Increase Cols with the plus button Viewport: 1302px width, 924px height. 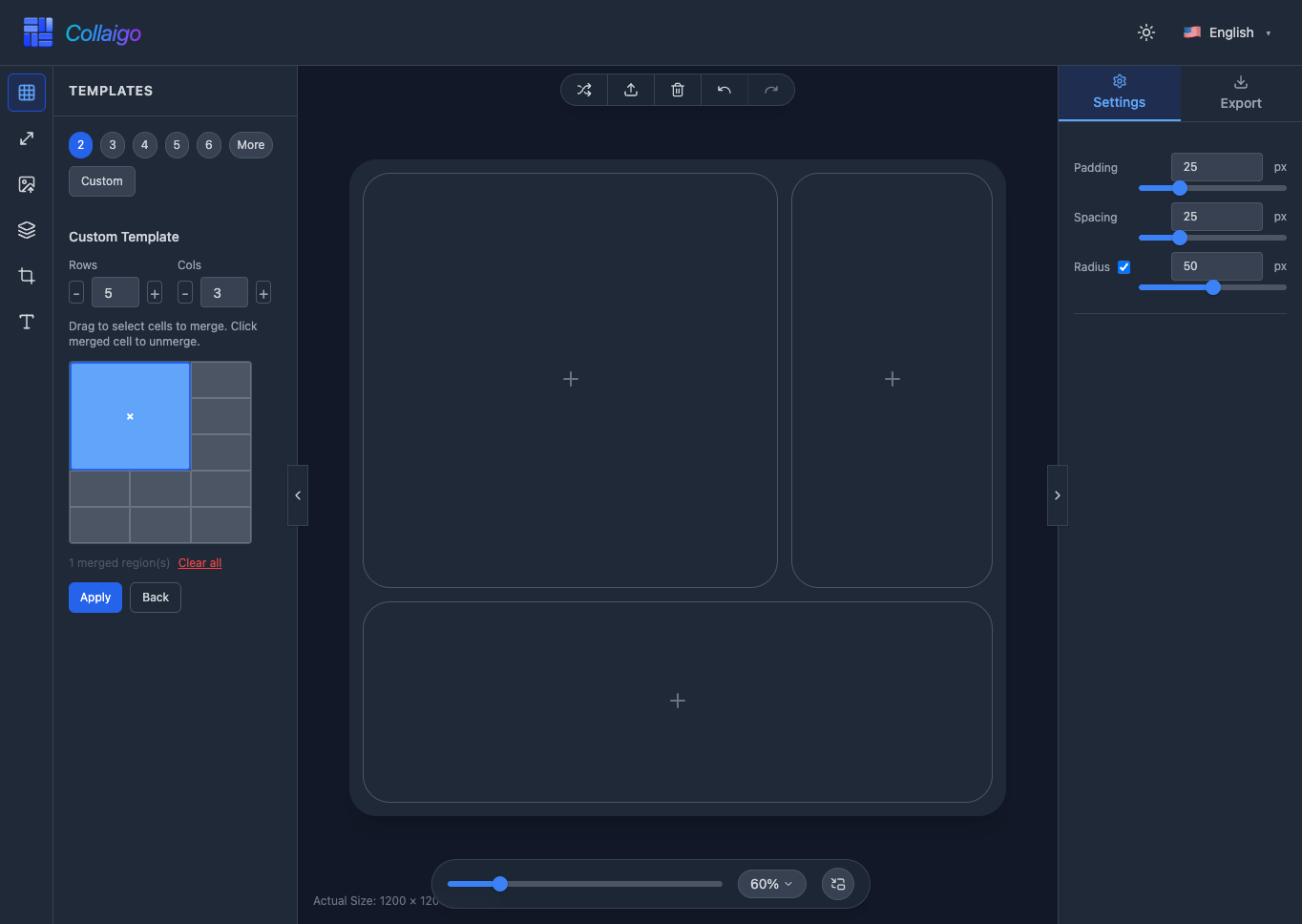pyautogui.click(x=263, y=293)
